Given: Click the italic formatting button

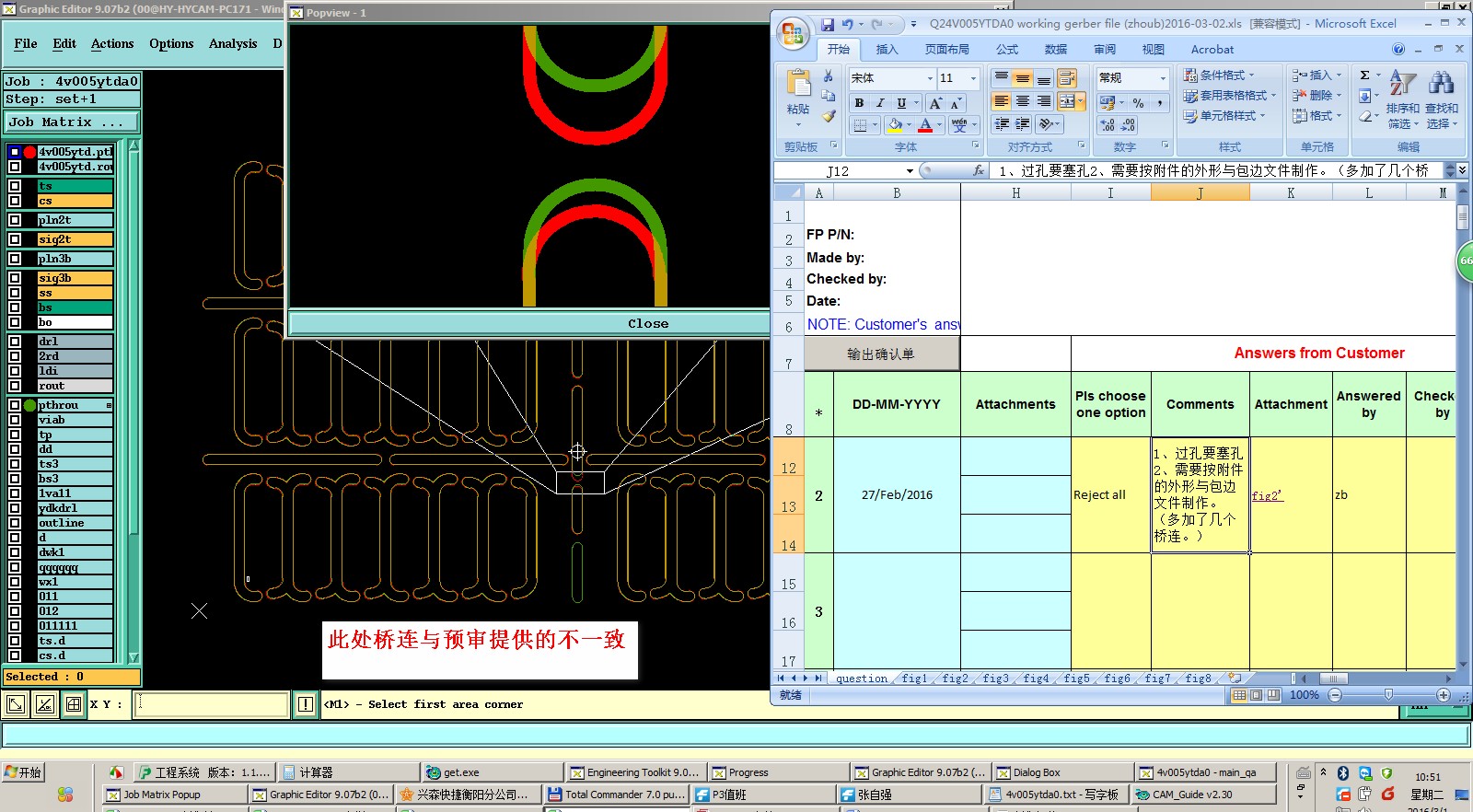Looking at the screenshot, I should point(880,103).
